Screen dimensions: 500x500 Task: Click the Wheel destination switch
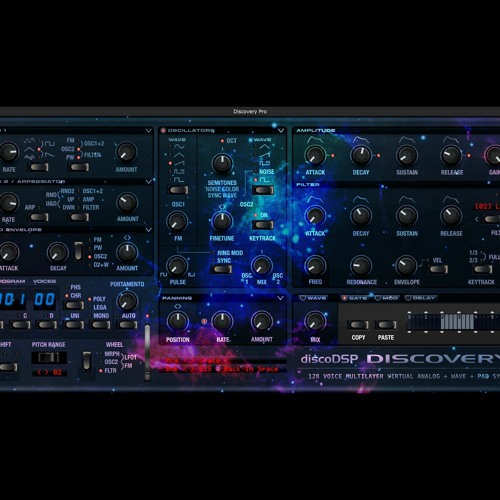(87, 360)
